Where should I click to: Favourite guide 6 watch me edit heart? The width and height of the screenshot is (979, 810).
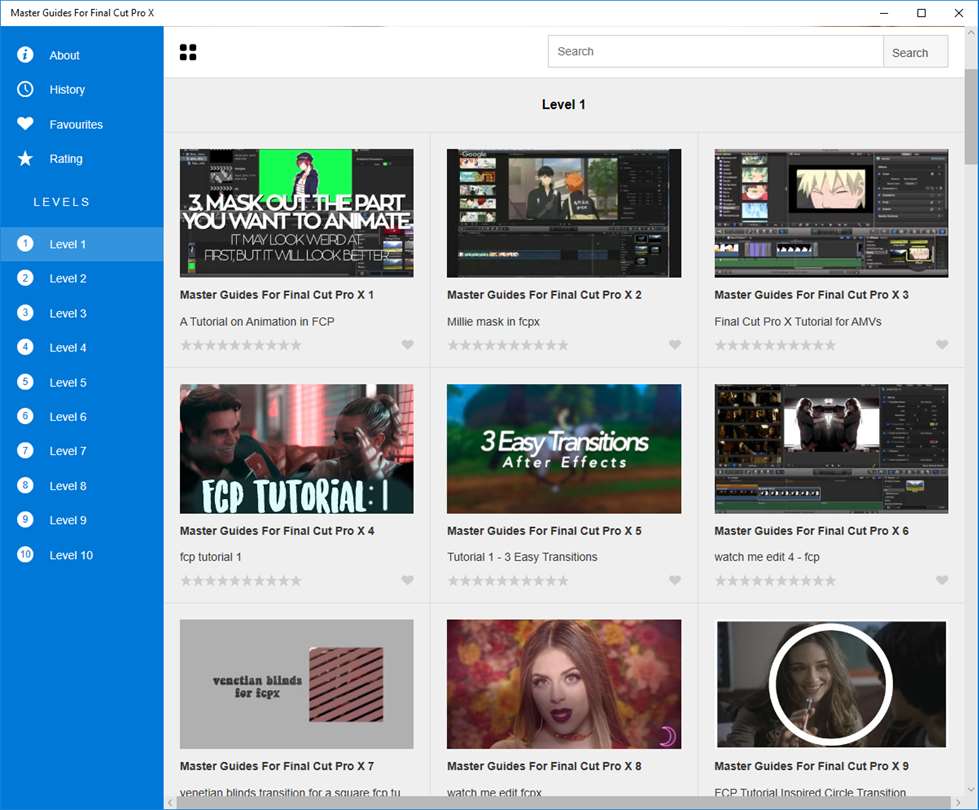942,580
